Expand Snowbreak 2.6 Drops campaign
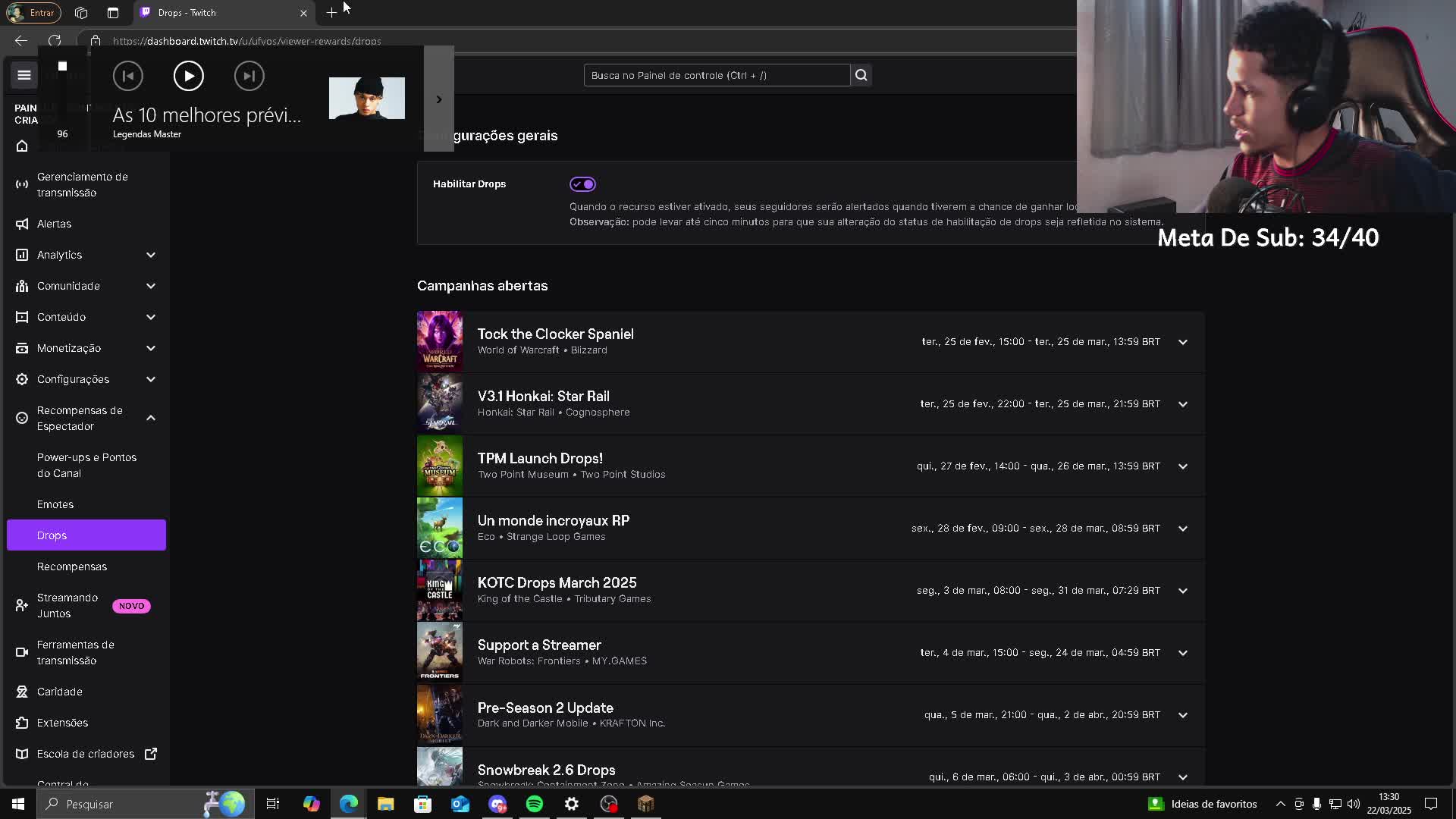 coord(1183,777)
